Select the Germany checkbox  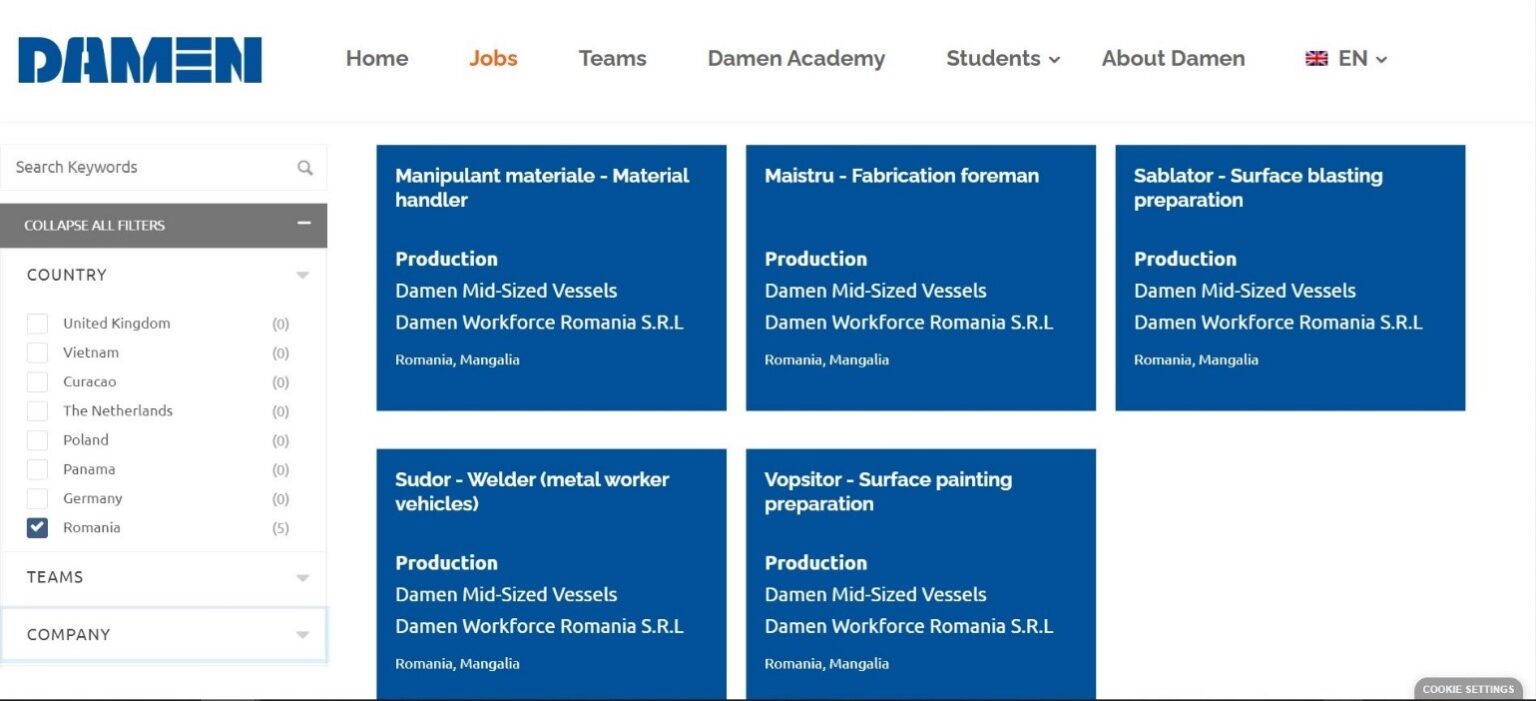tap(37, 498)
